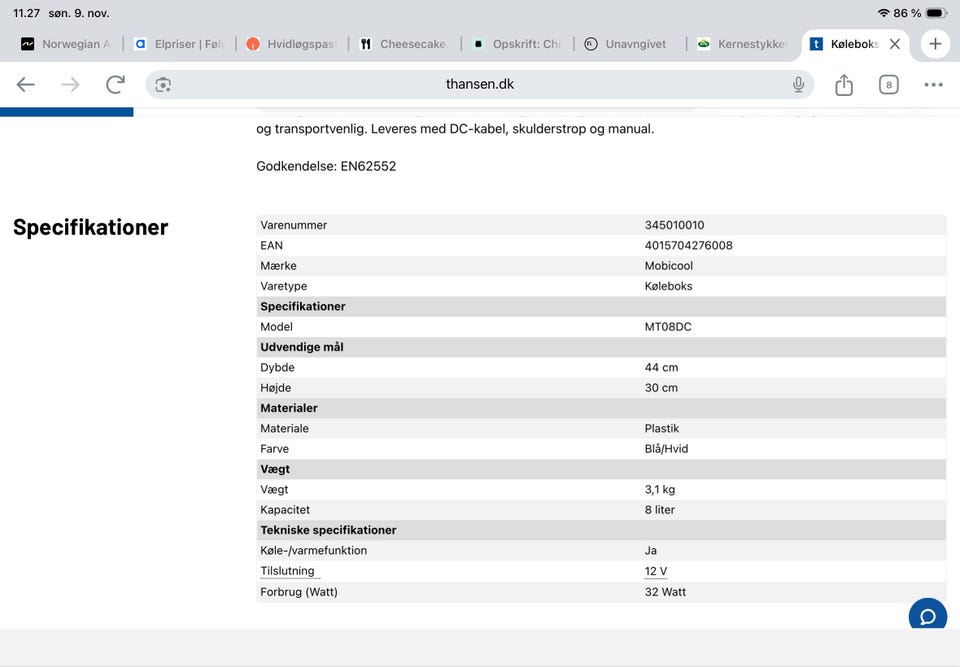Screen dimensions: 960x667
Task: Select the EAN number 4015704276008
Action: (688, 245)
